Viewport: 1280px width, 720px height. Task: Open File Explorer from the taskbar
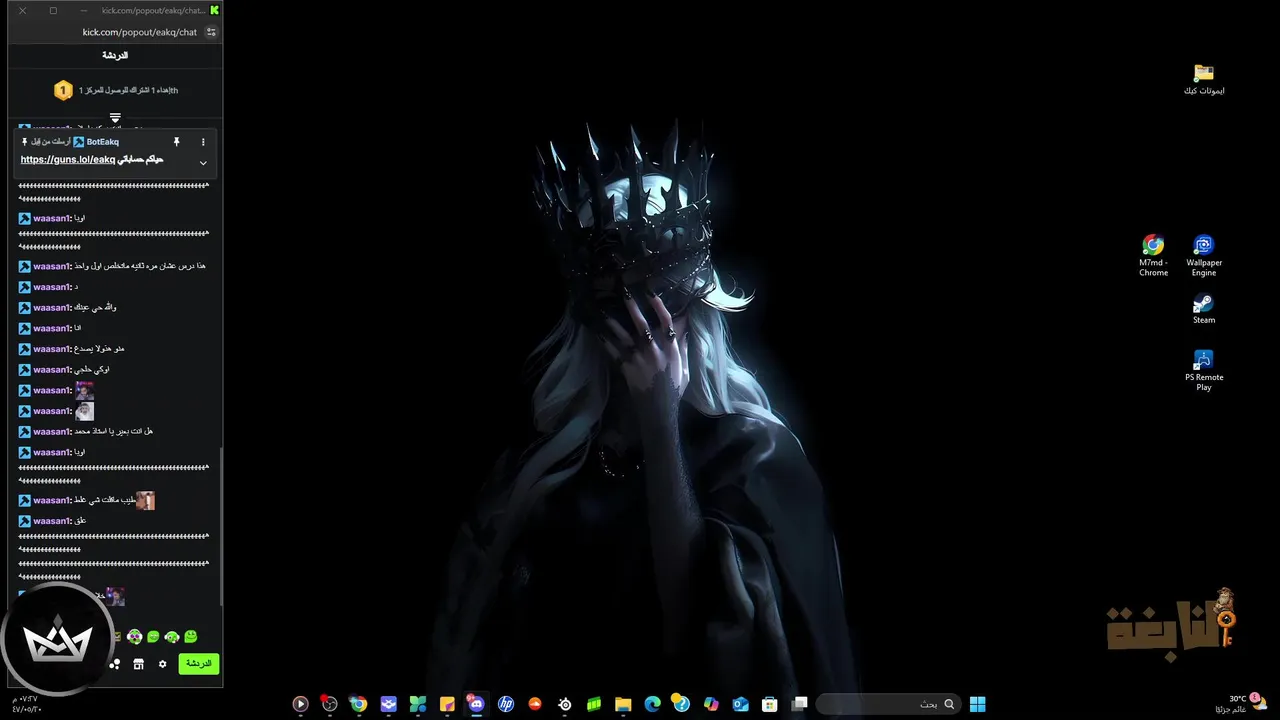pyautogui.click(x=623, y=704)
